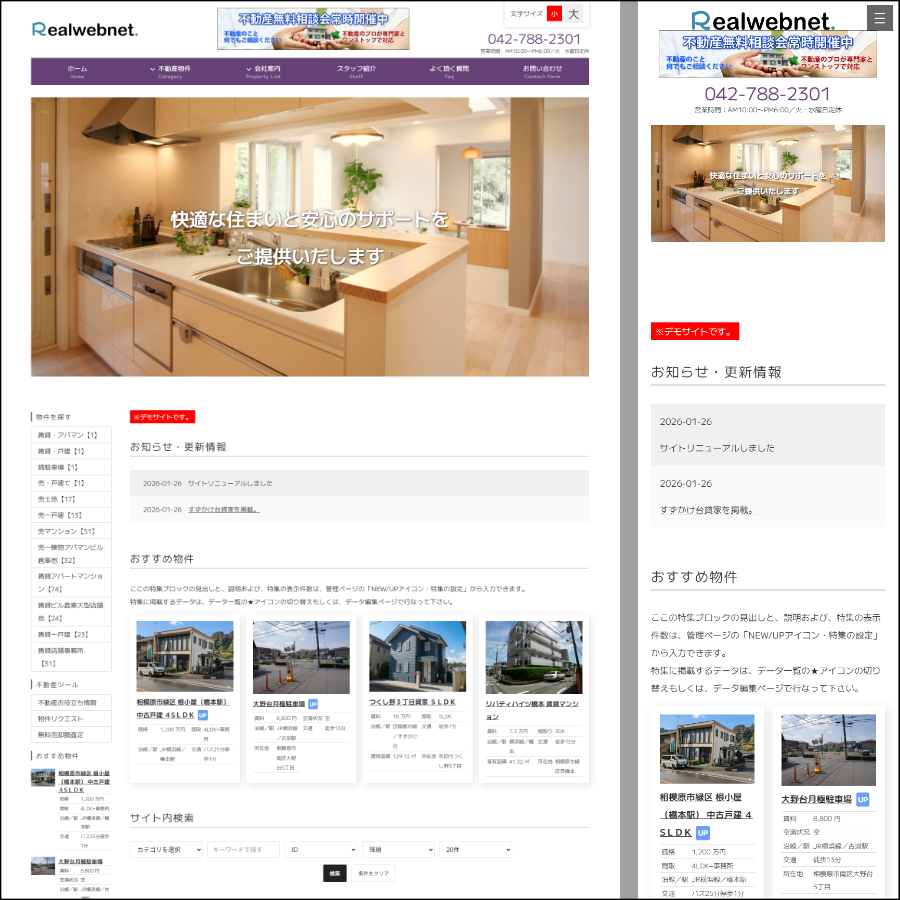The image size is (900, 900).
Task: Open the カテゴリを選択 dropdown
Action: [x=166, y=849]
